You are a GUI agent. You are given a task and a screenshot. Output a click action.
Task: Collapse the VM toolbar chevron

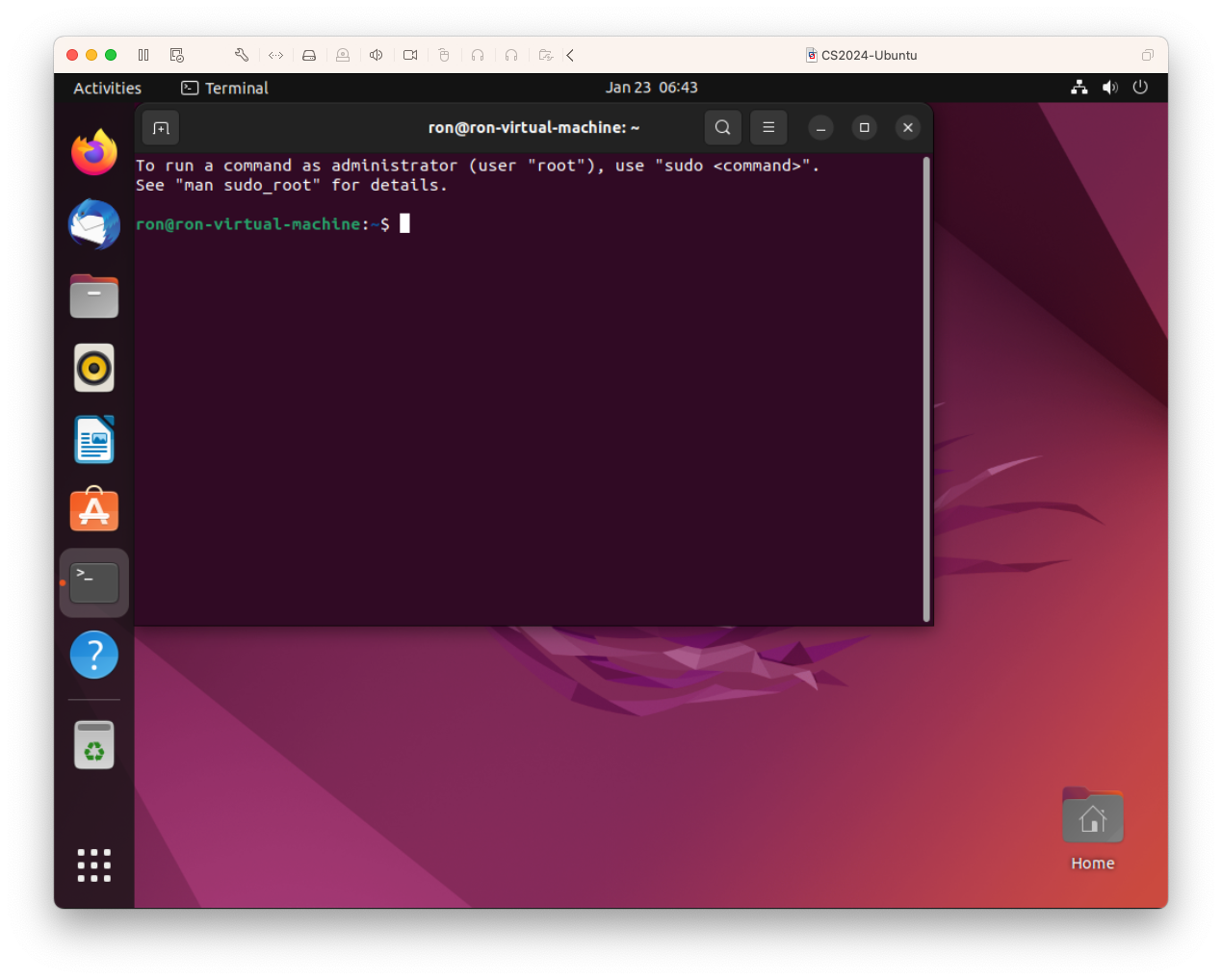coord(570,55)
